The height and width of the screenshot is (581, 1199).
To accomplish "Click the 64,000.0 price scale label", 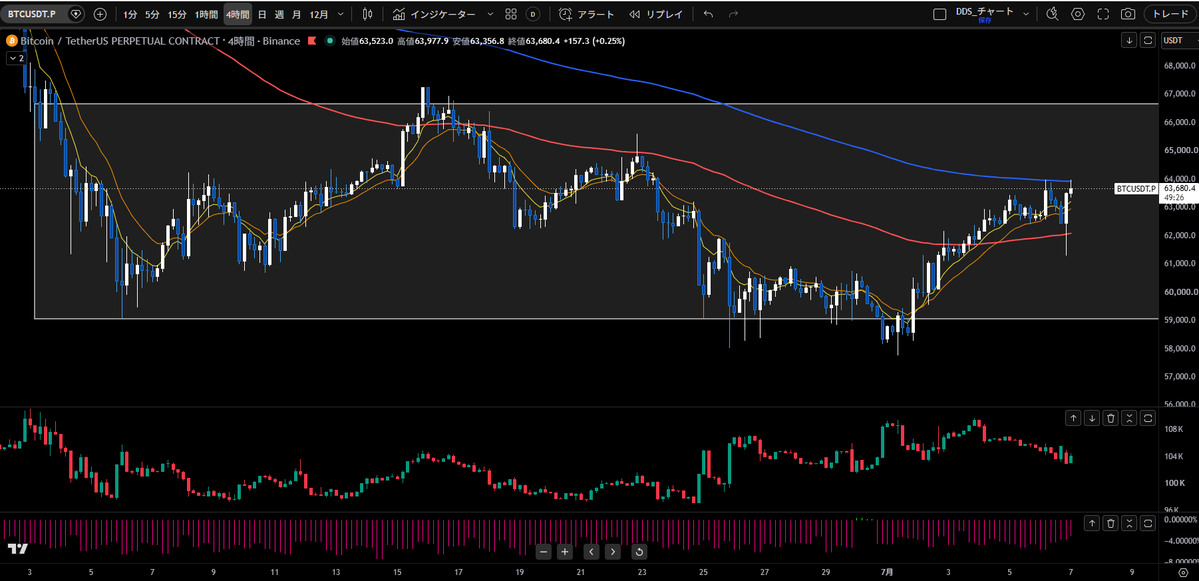I will pos(1179,179).
